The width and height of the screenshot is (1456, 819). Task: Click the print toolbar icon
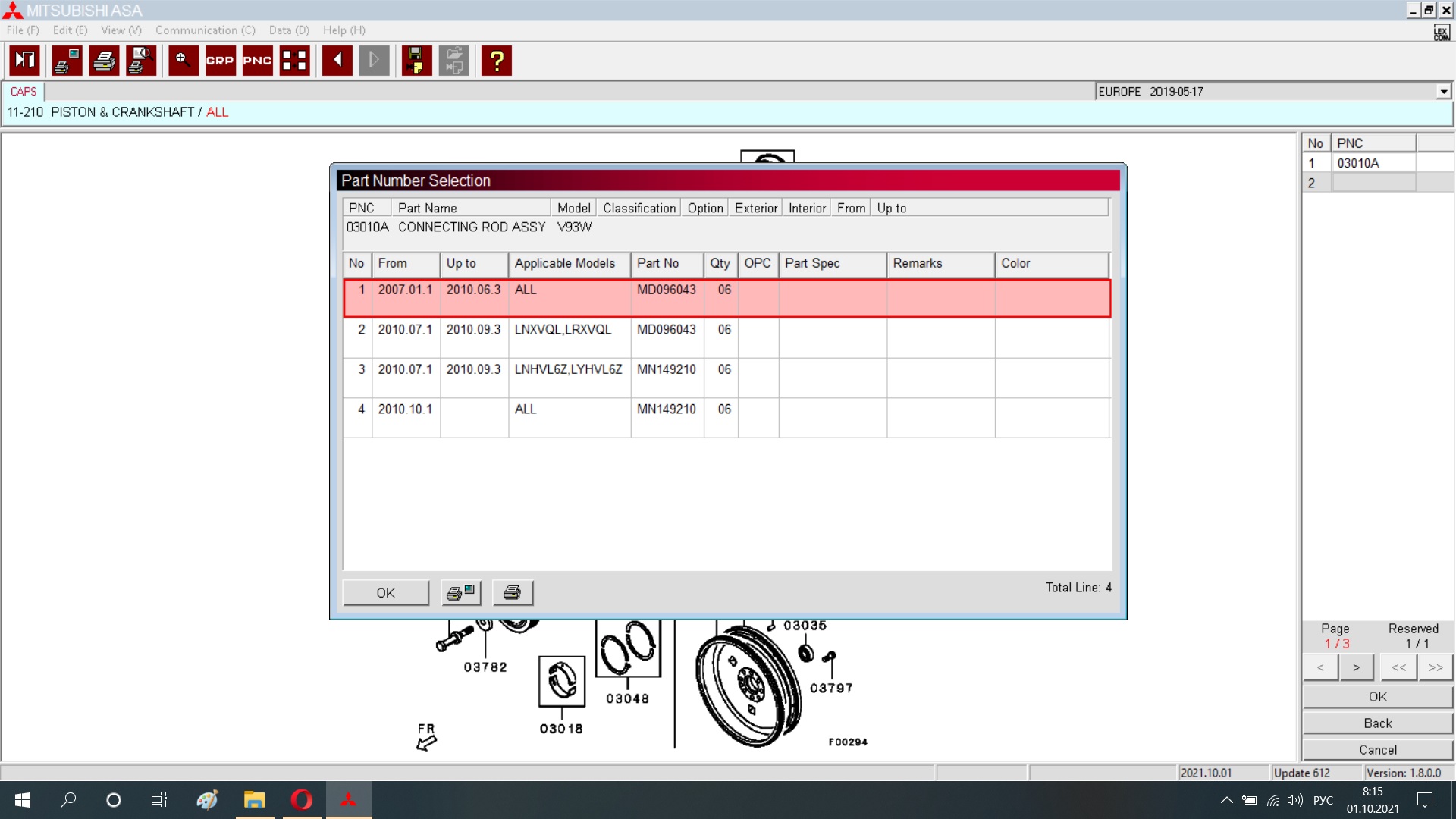(104, 61)
